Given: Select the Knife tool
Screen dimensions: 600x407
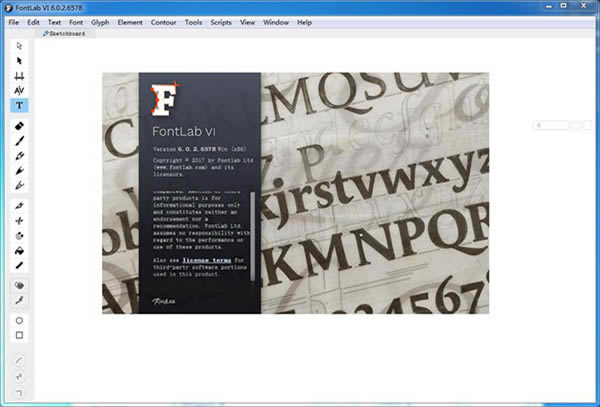Looking at the screenshot, I should 20,204.
